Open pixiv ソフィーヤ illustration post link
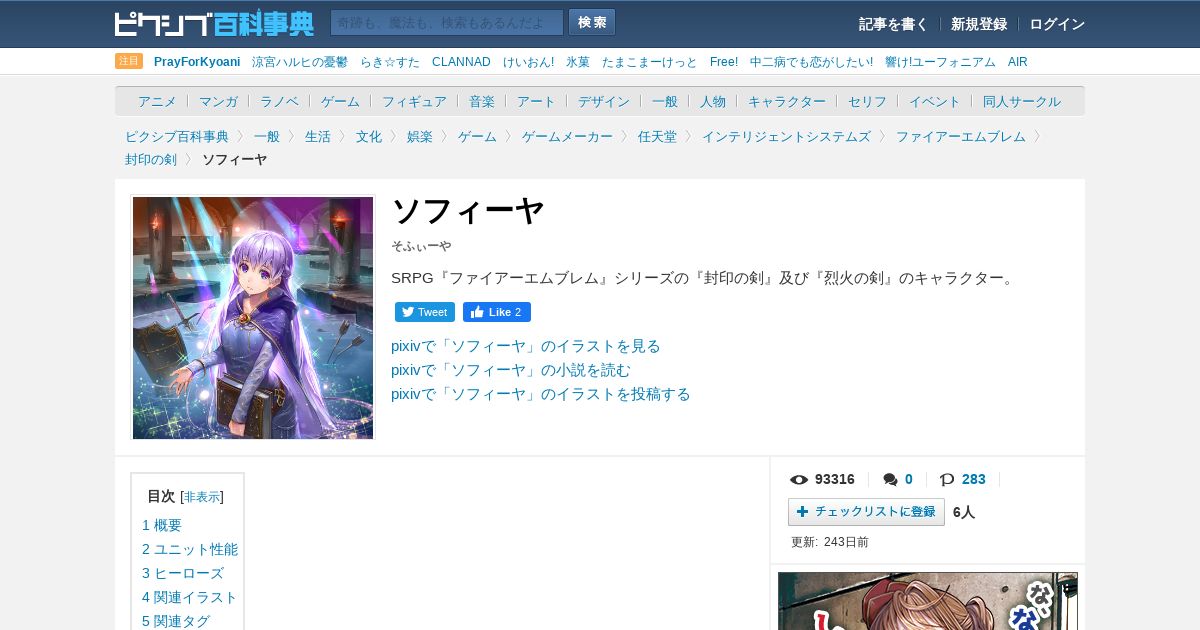This screenshot has width=1200, height=630. [541, 394]
